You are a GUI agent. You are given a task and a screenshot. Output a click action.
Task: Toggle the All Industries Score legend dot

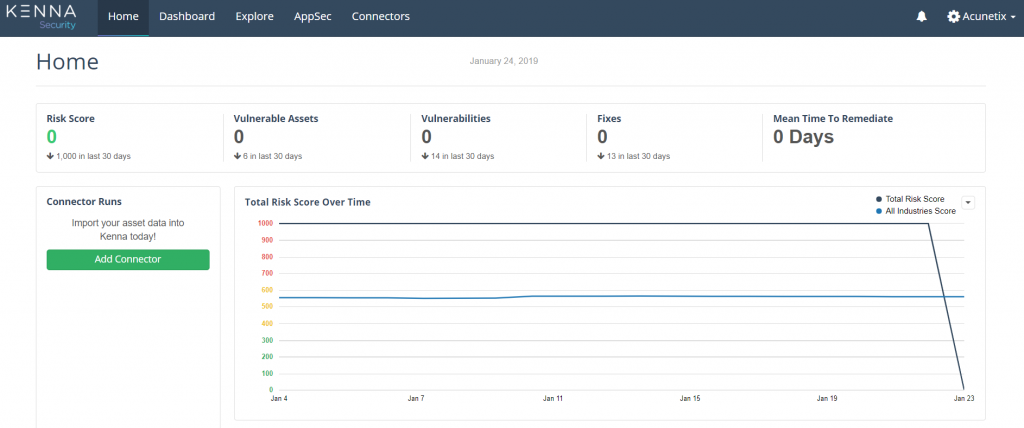click(x=878, y=211)
